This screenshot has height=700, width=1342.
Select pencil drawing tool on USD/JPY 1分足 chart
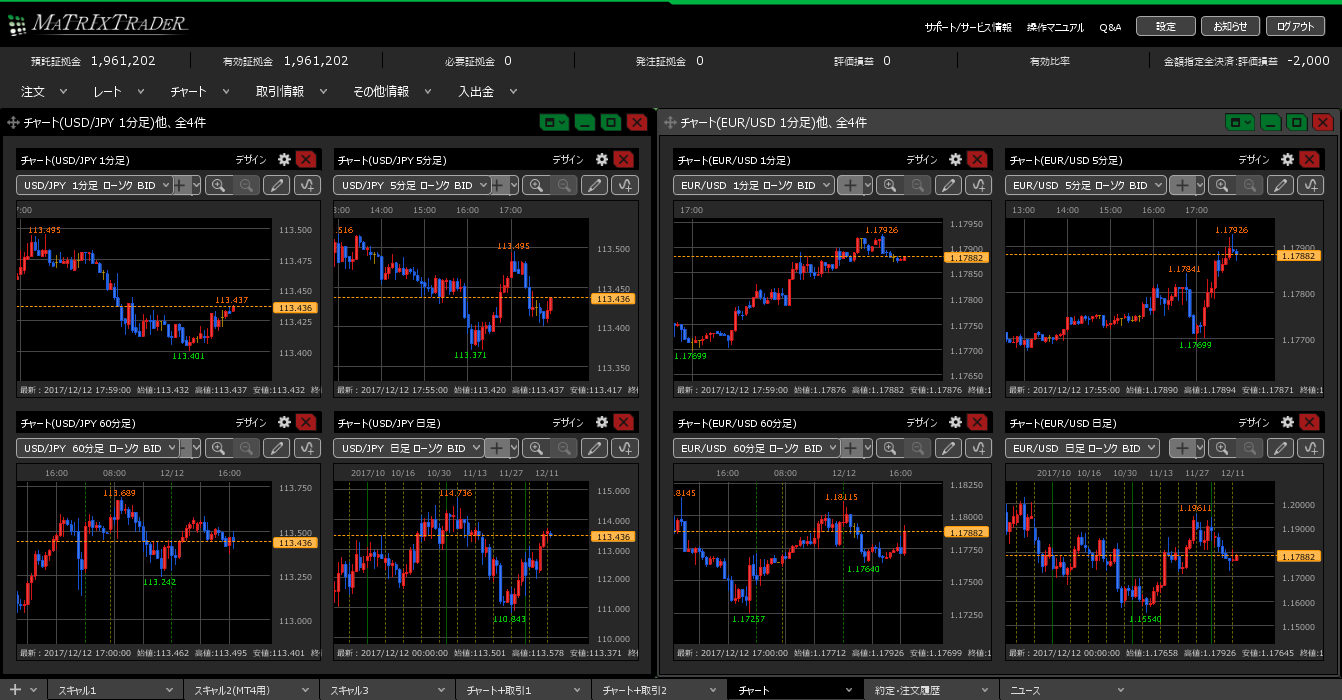pyautogui.click(x=277, y=185)
